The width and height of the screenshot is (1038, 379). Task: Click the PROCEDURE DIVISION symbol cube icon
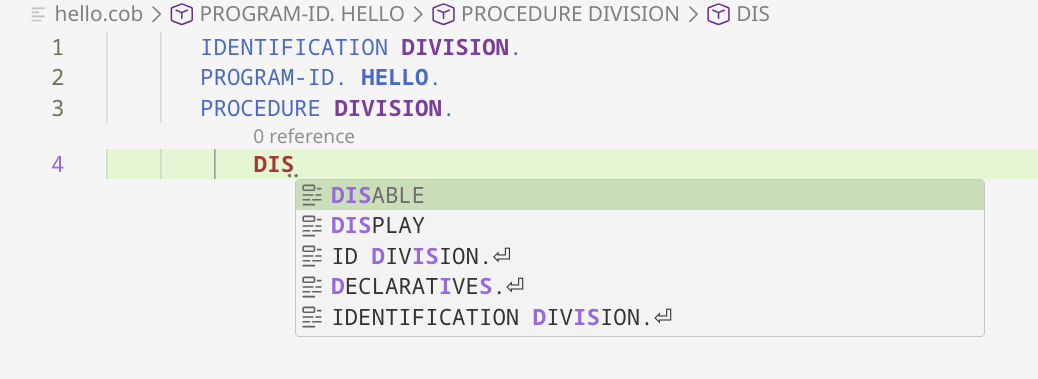pyautogui.click(x=444, y=14)
